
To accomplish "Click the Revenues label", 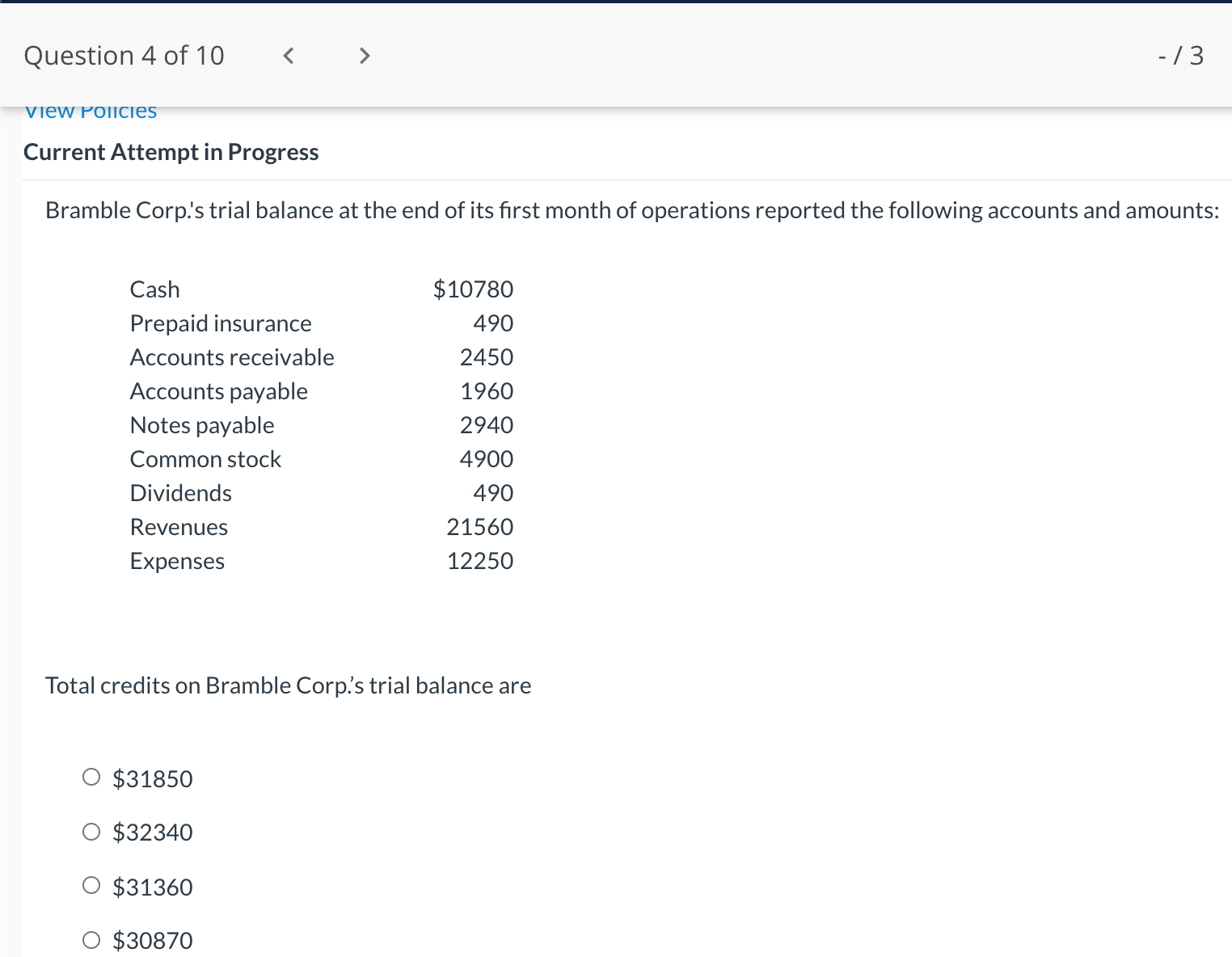I will 179,527.
